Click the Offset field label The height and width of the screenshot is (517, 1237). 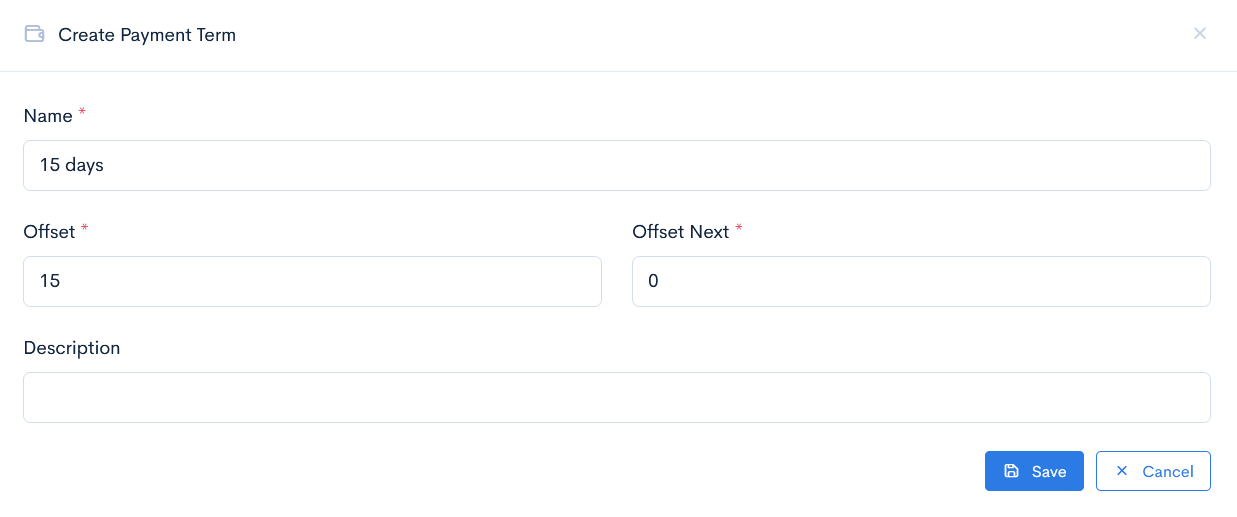pos(49,232)
